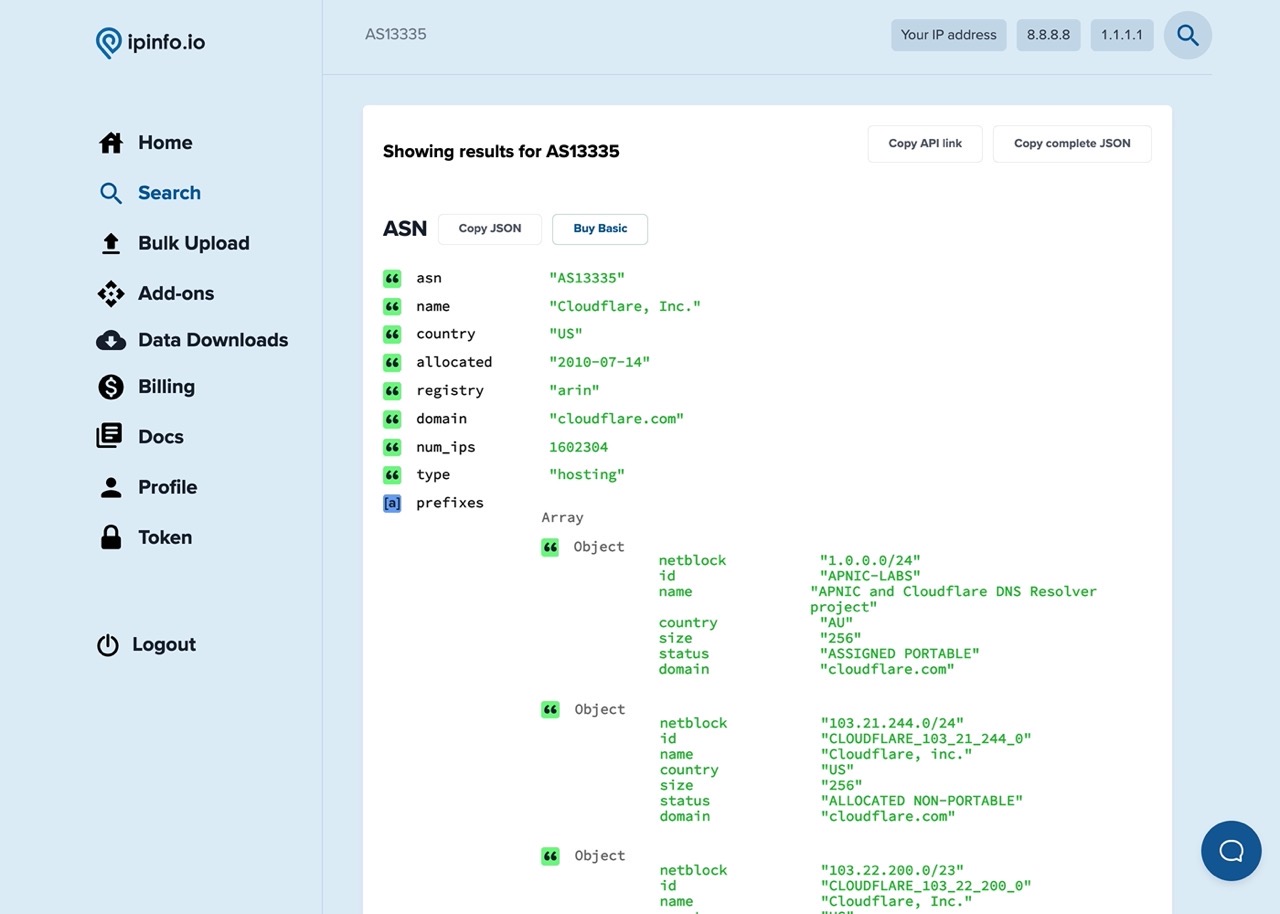The image size is (1280, 914).
Task: Click the Search magnifier sidebar icon
Action: point(111,193)
